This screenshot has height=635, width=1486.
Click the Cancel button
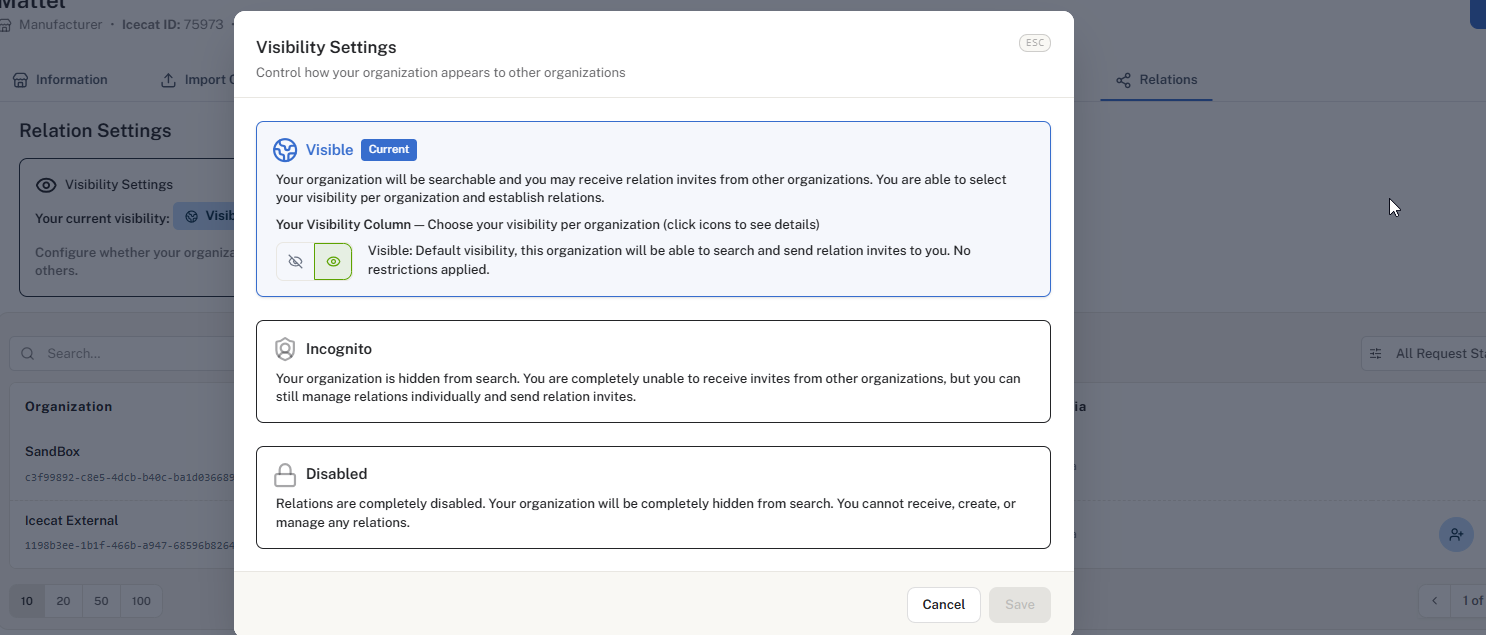[944, 605]
